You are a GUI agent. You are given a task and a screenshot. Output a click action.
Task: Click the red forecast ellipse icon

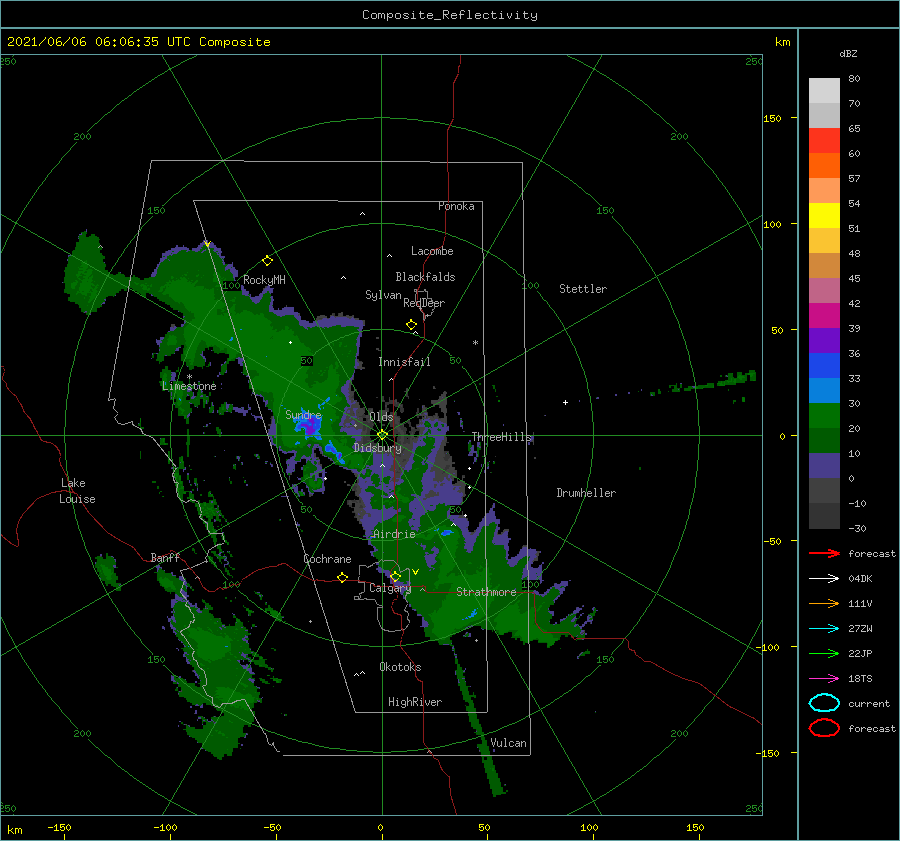tap(824, 728)
